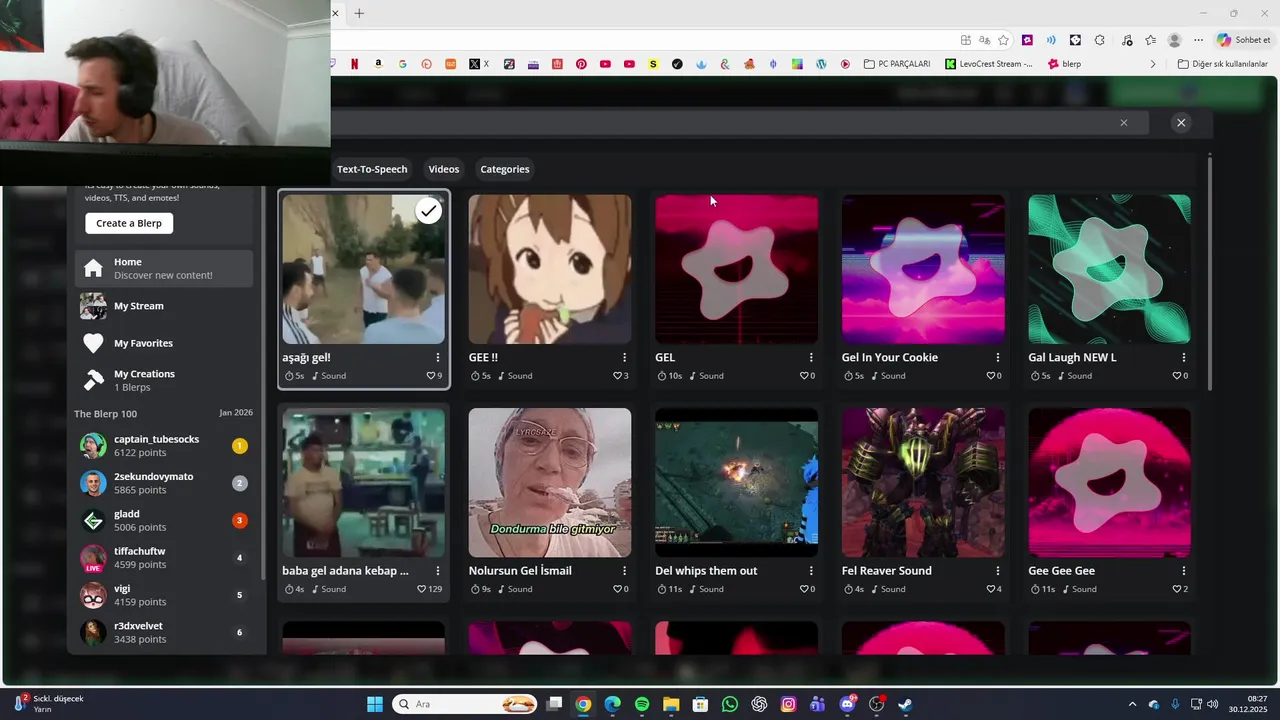Favorite the 'GEL' sound with heart
1280x720 pixels.
coord(804,376)
